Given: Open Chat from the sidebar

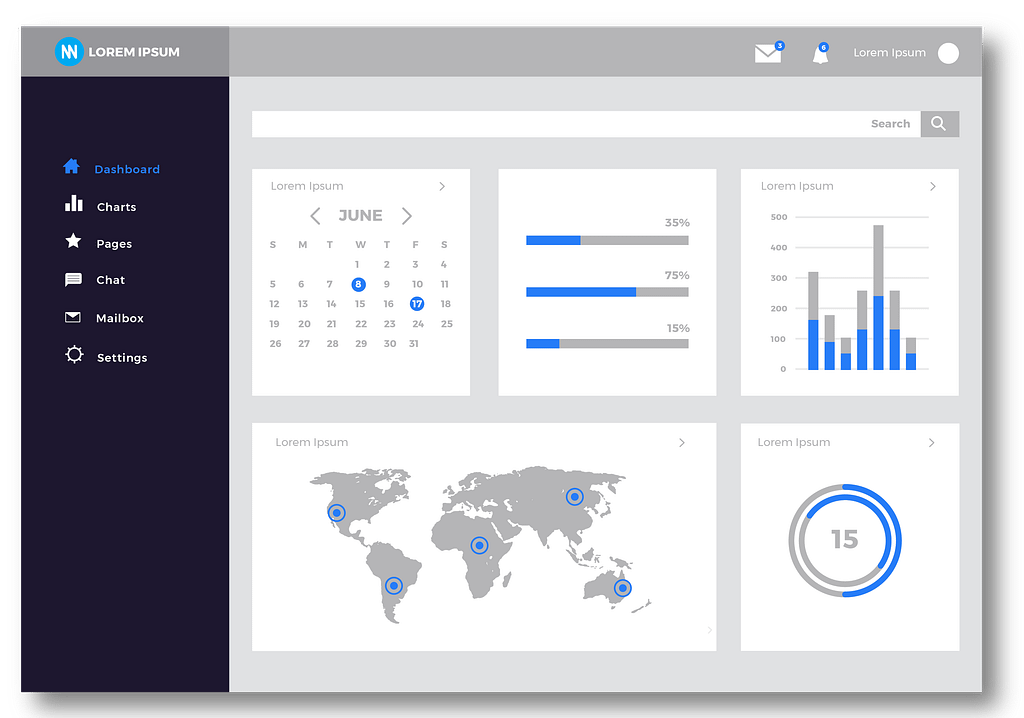Looking at the screenshot, I should click(74, 280).
